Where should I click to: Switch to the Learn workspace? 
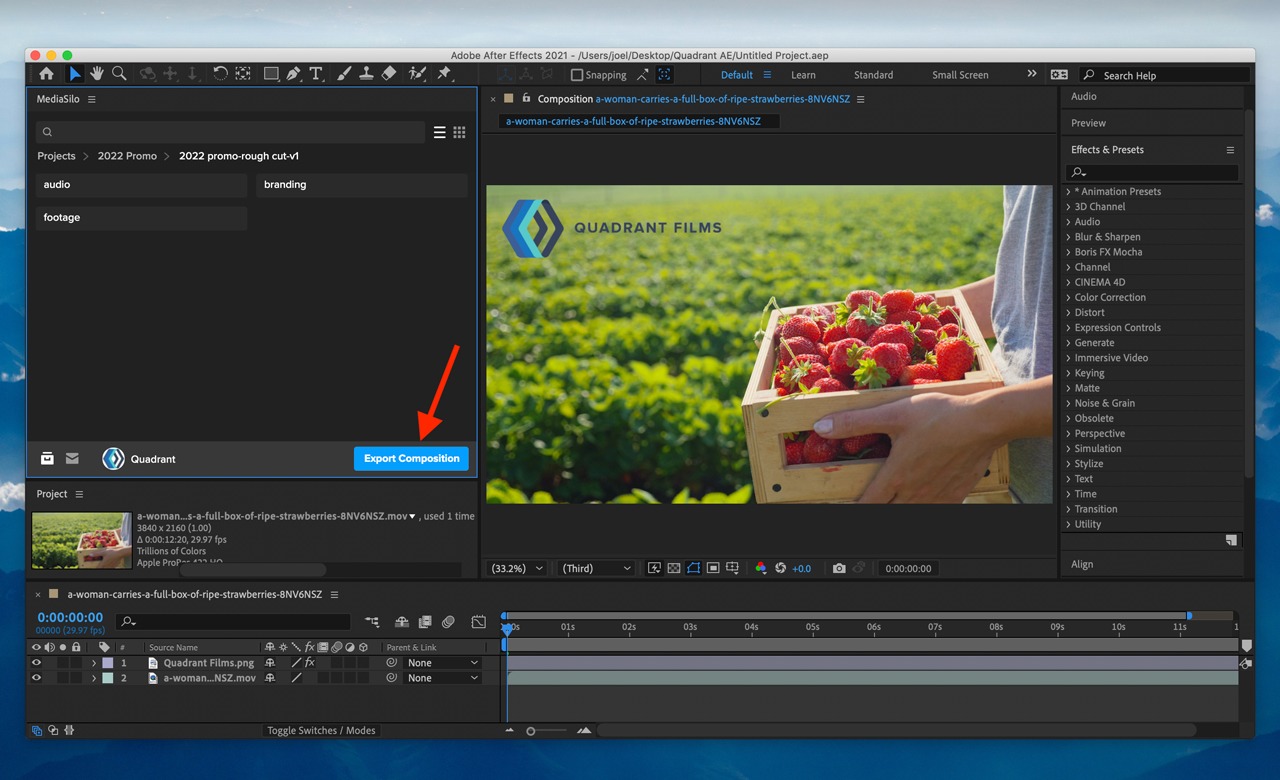(803, 75)
